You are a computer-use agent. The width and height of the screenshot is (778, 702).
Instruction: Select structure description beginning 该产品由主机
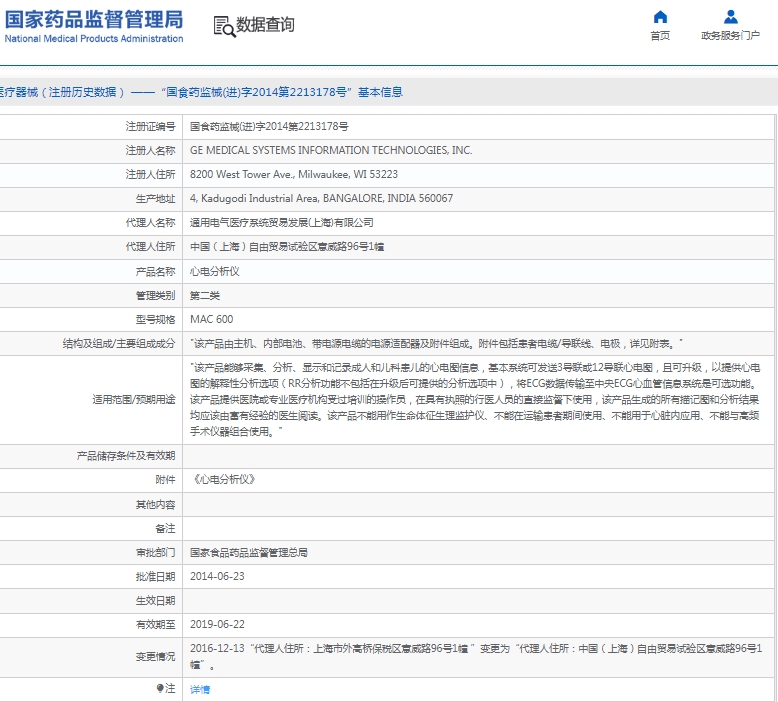click(x=437, y=343)
